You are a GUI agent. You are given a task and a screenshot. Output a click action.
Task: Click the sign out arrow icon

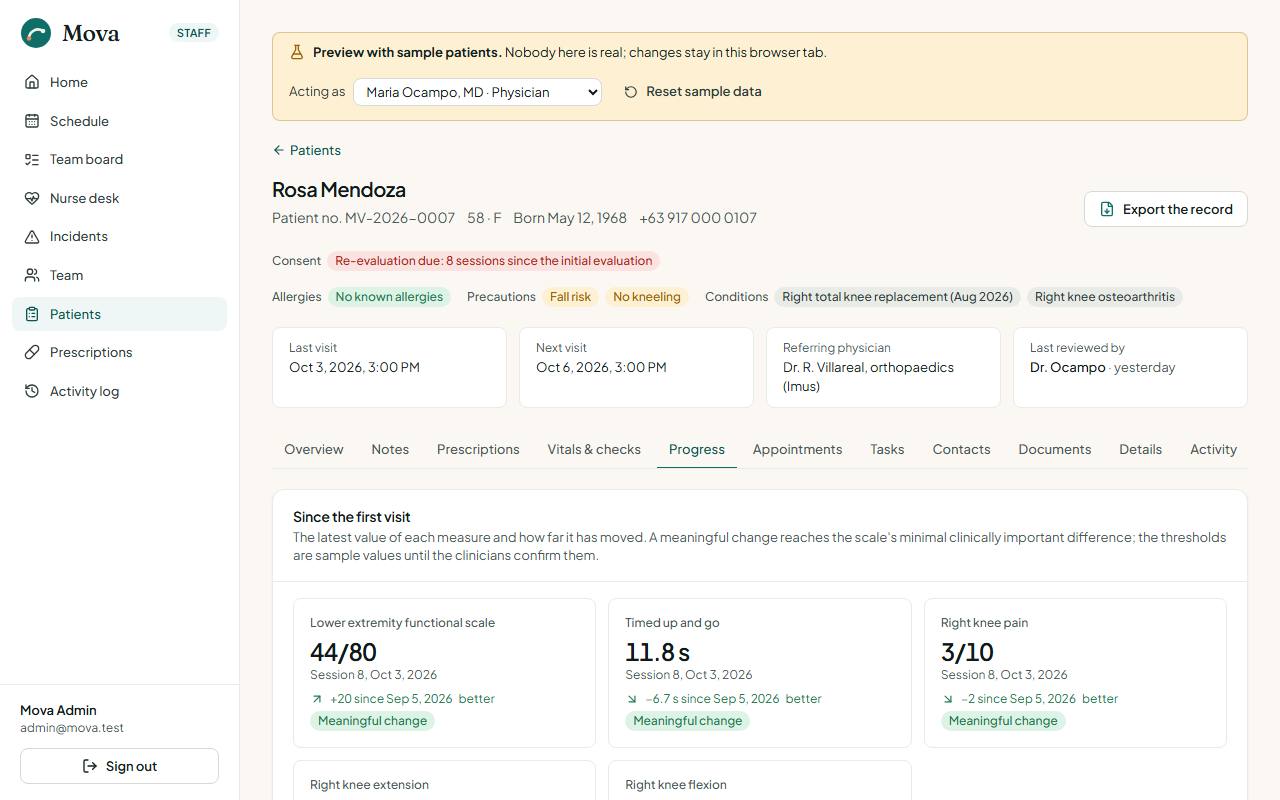click(x=90, y=766)
